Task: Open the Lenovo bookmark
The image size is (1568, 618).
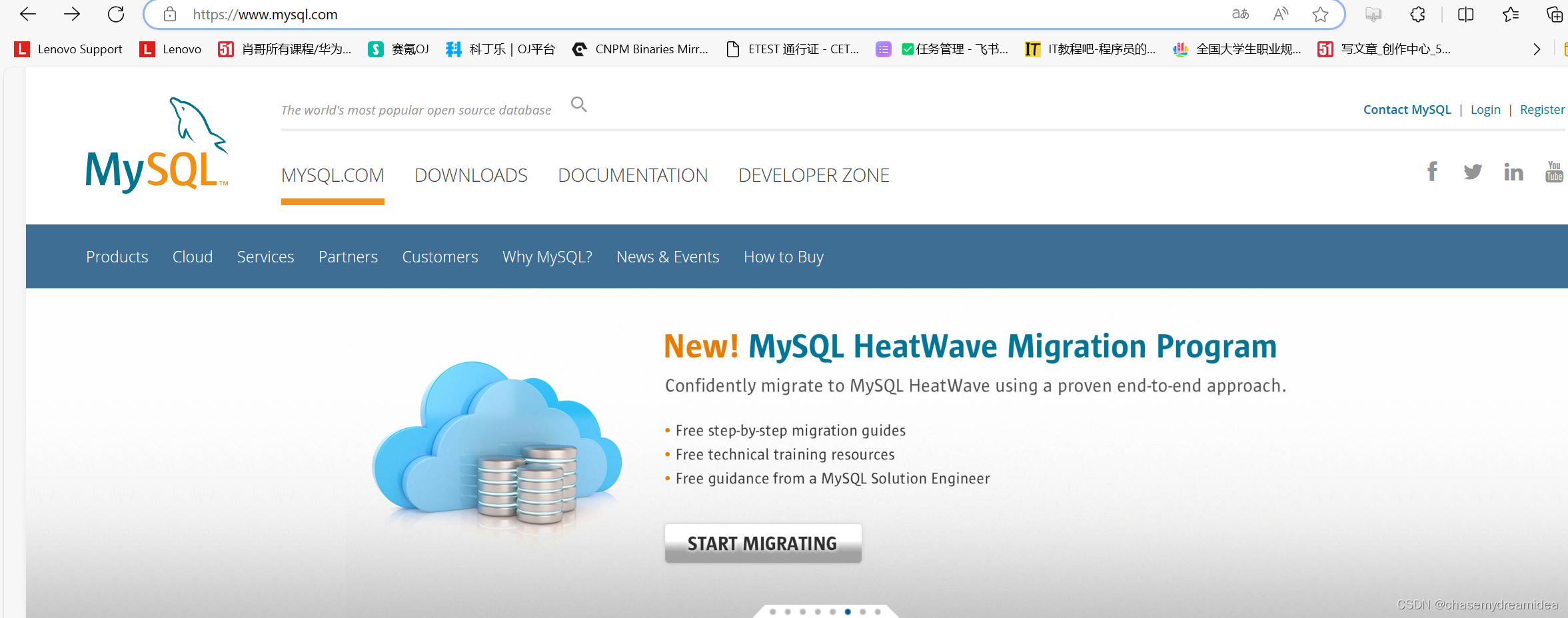Action: click(171, 49)
